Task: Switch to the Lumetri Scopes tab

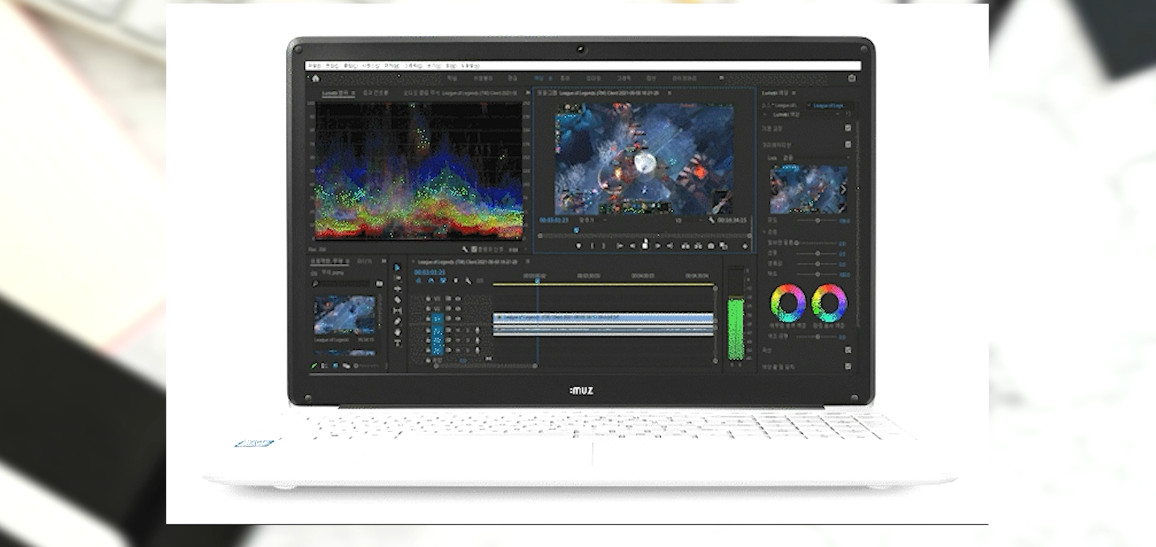Action: tap(337, 94)
